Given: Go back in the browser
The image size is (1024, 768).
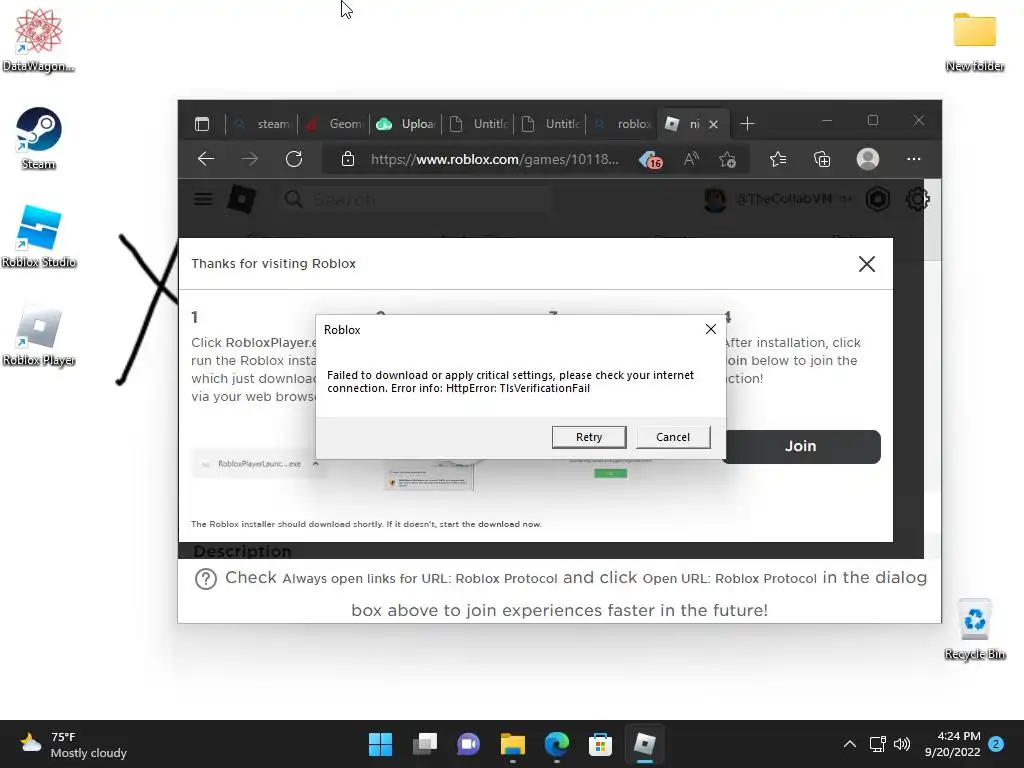Looking at the screenshot, I should [x=206, y=159].
